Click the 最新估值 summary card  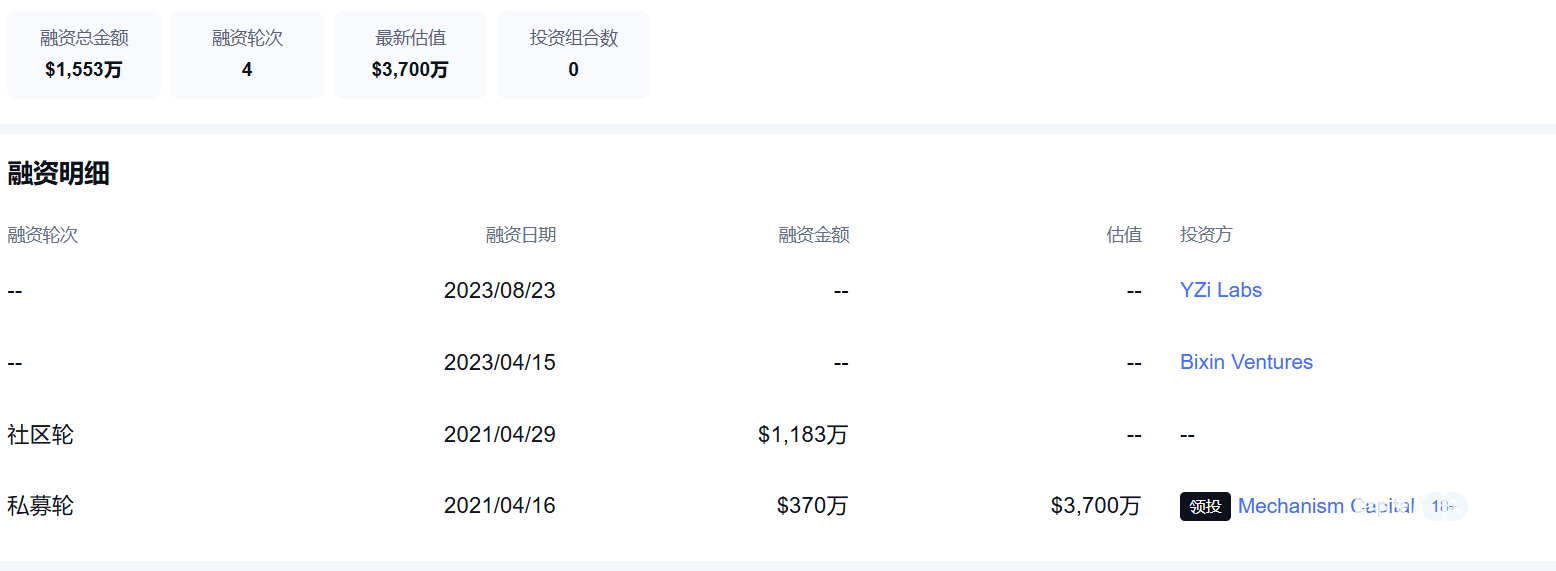pos(410,55)
